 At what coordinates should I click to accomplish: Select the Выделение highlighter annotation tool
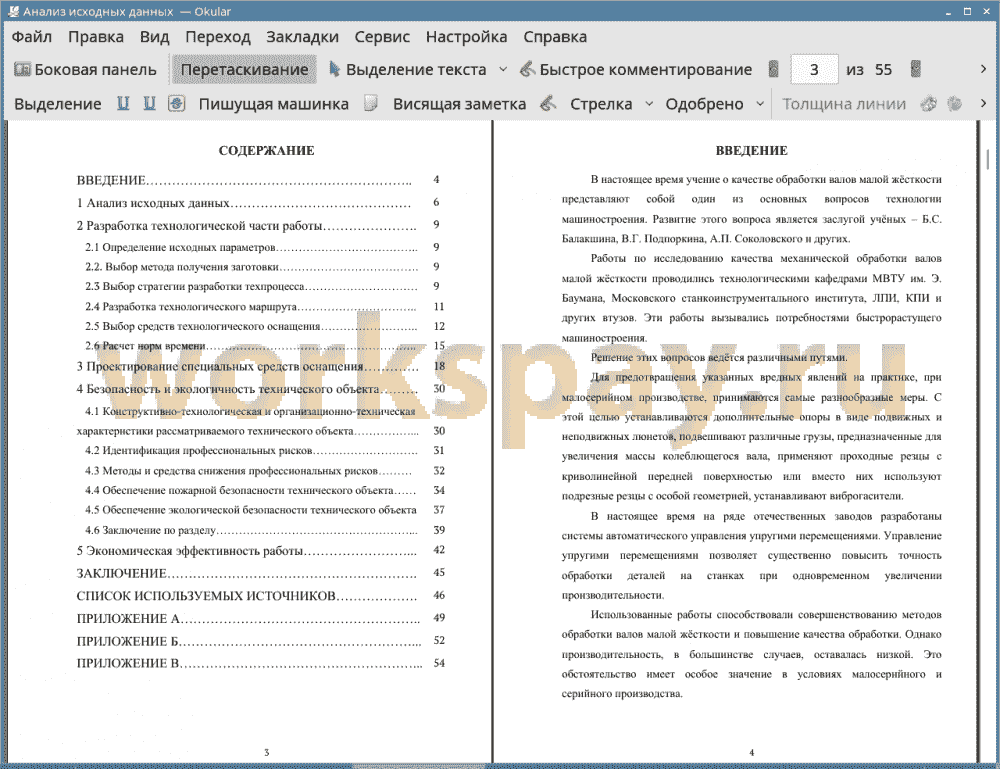57,104
